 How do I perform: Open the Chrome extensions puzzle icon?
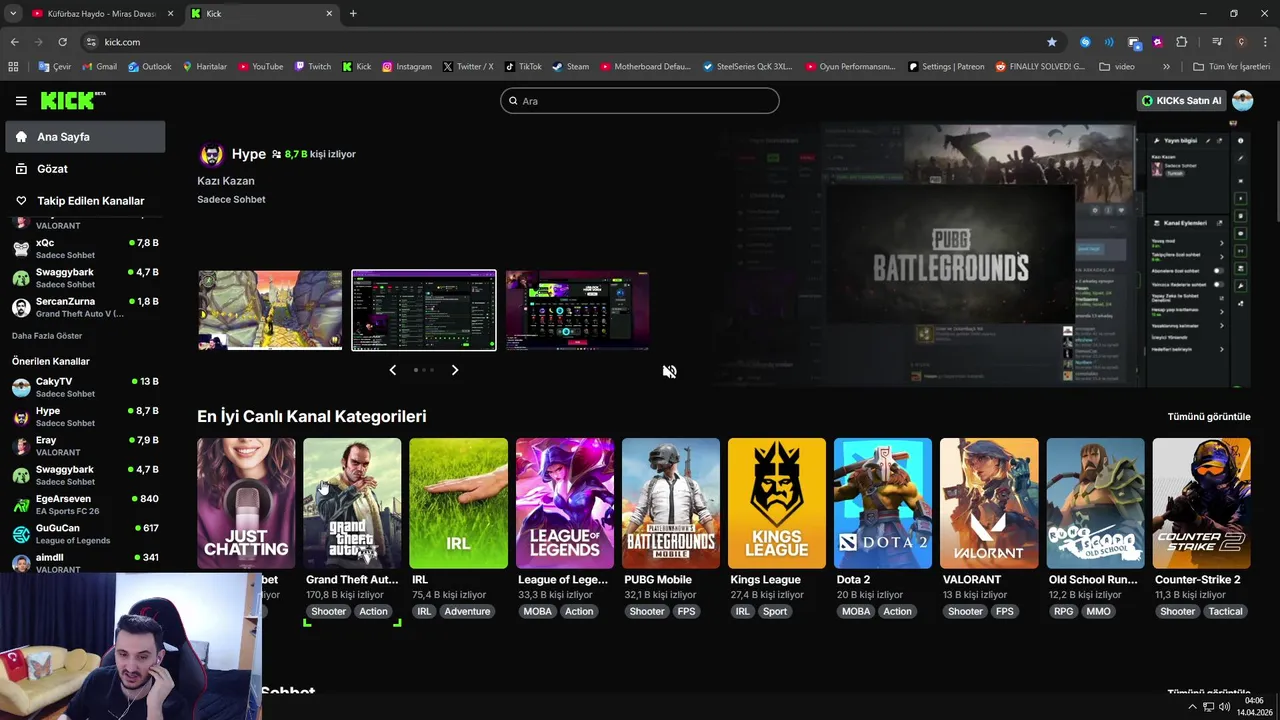pyautogui.click(x=1182, y=42)
